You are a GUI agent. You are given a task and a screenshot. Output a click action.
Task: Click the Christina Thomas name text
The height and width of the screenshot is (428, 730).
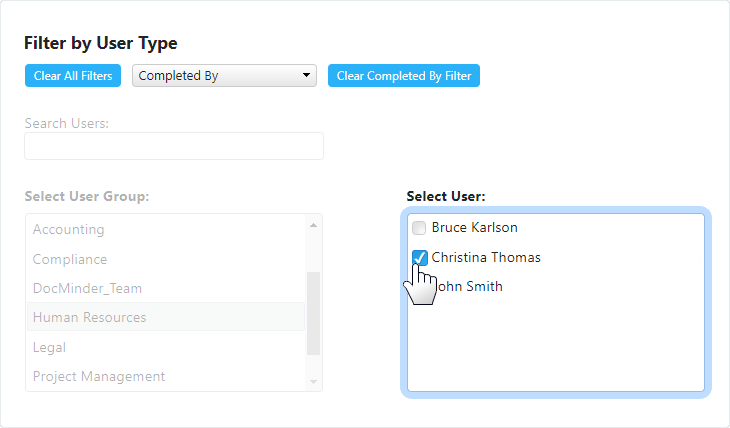coord(486,257)
